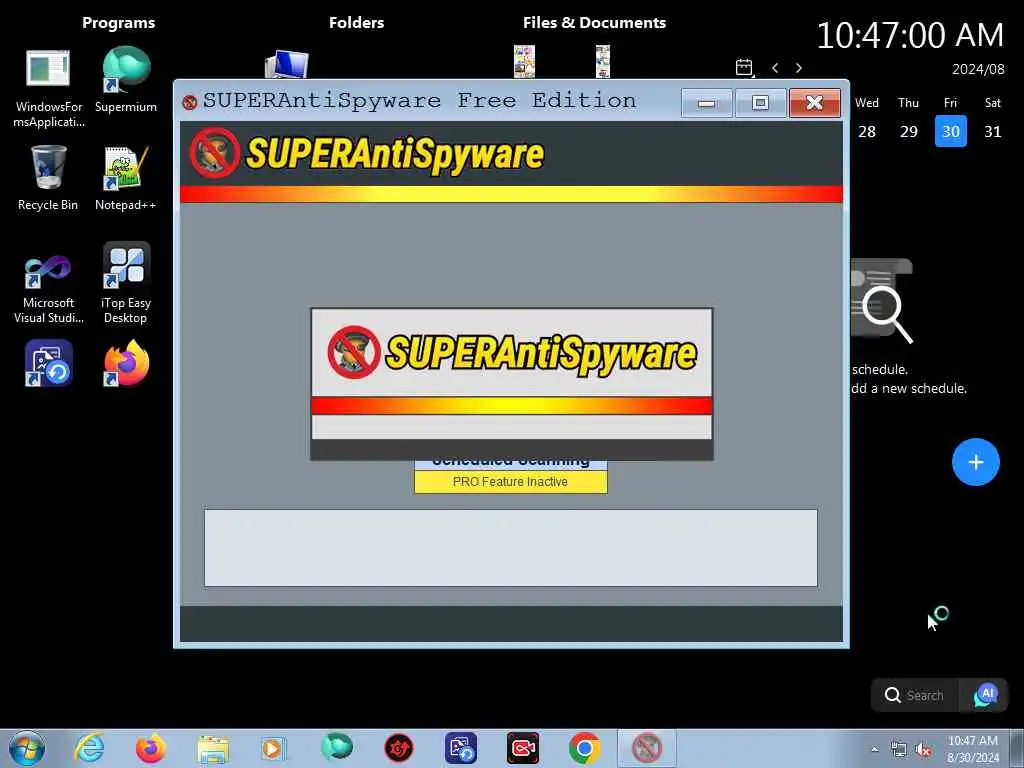Select Saturday 31 in the calendar
The height and width of the screenshot is (768, 1024).
pos(993,131)
